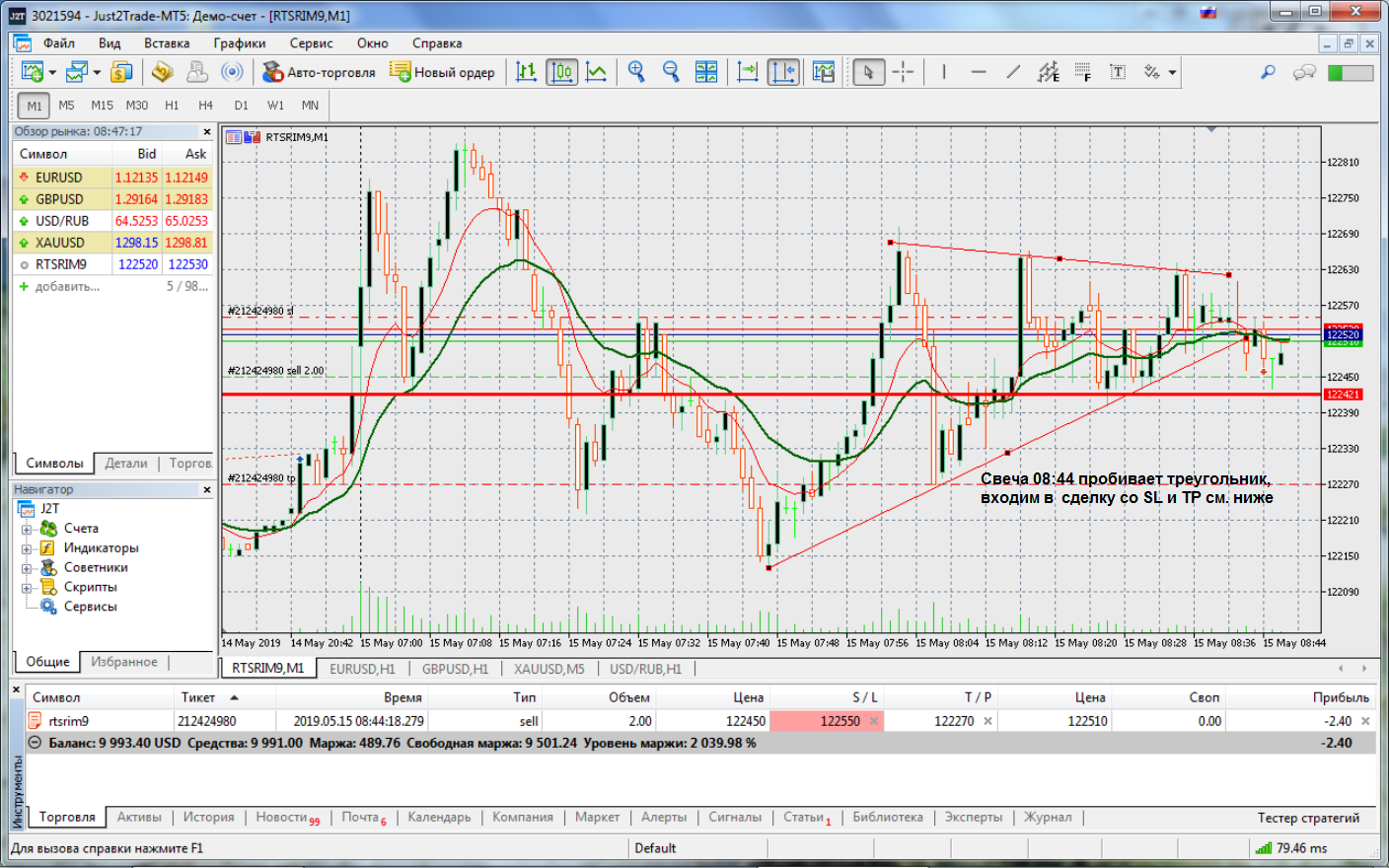Click the signal waves toolbar icon

click(232, 72)
